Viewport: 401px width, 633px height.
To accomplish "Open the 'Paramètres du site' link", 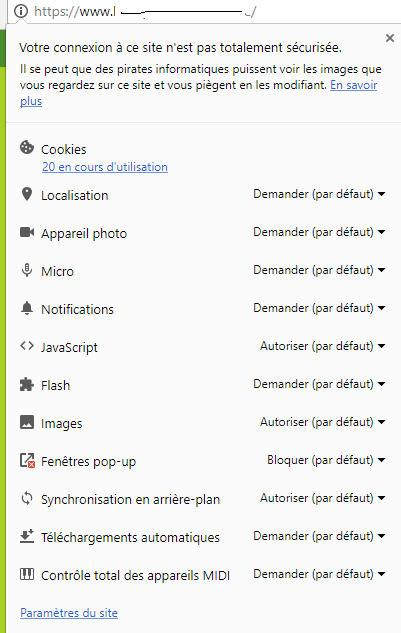I will coord(69,613).
